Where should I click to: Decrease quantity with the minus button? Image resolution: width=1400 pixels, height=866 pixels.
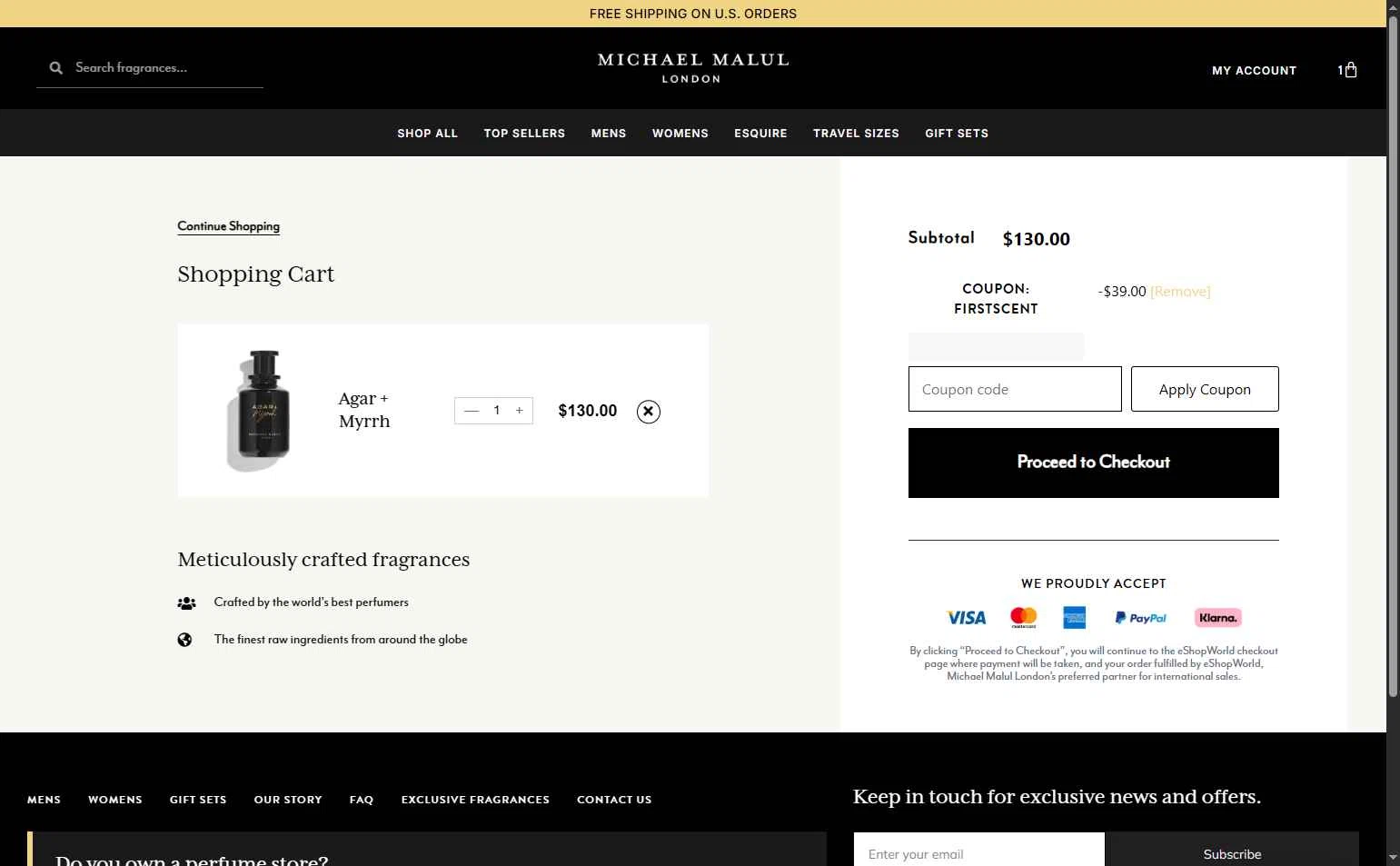(x=471, y=411)
